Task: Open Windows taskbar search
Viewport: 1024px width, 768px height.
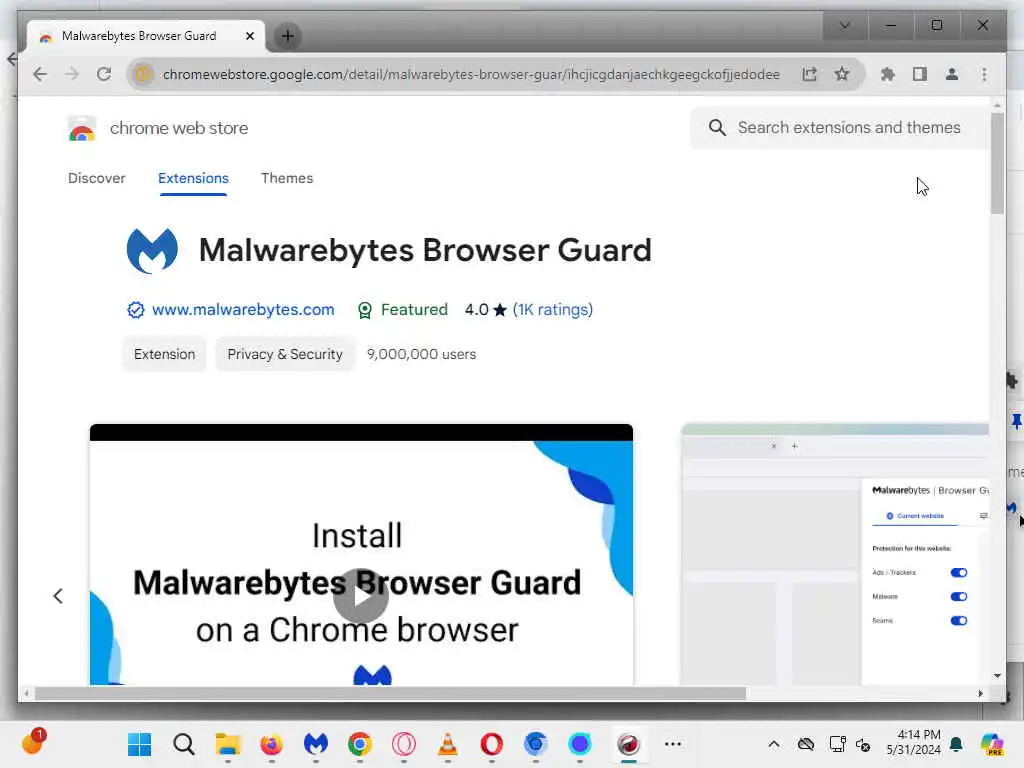Action: (x=184, y=744)
